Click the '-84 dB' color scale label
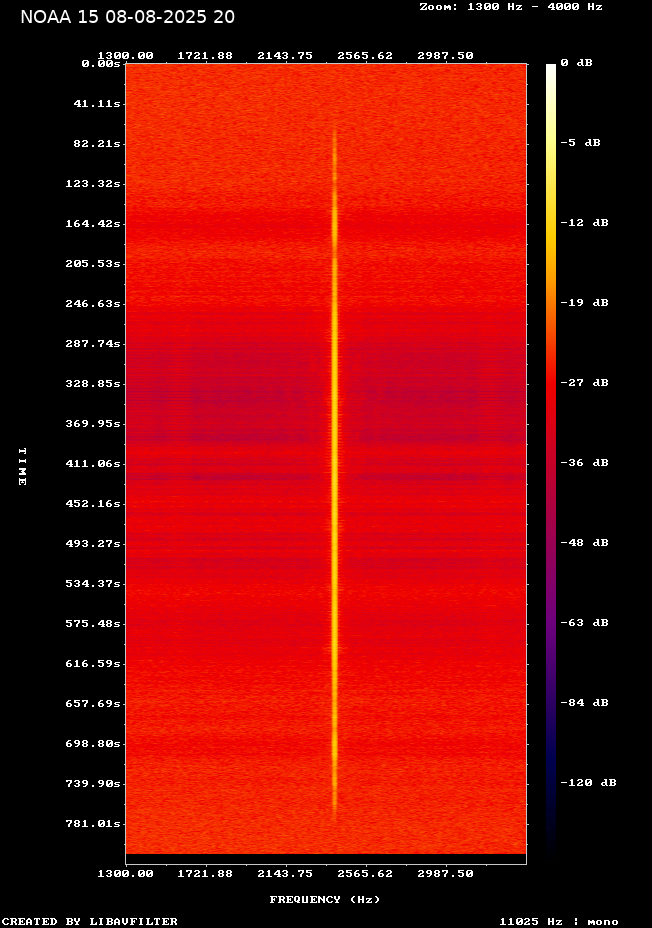The image size is (652, 928). [x=585, y=703]
